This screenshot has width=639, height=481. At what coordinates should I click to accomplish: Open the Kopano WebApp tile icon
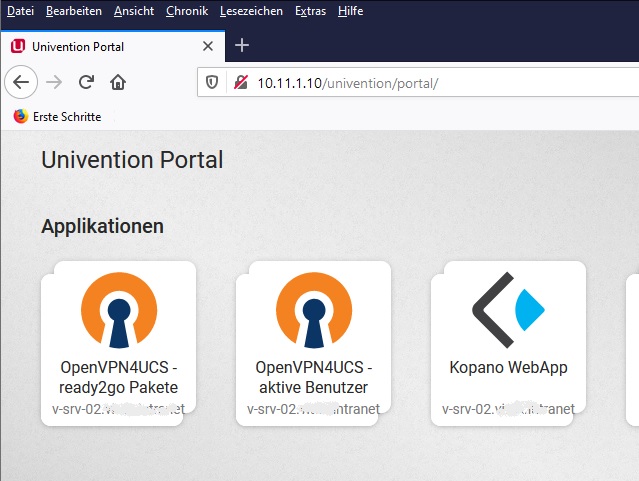click(509, 310)
